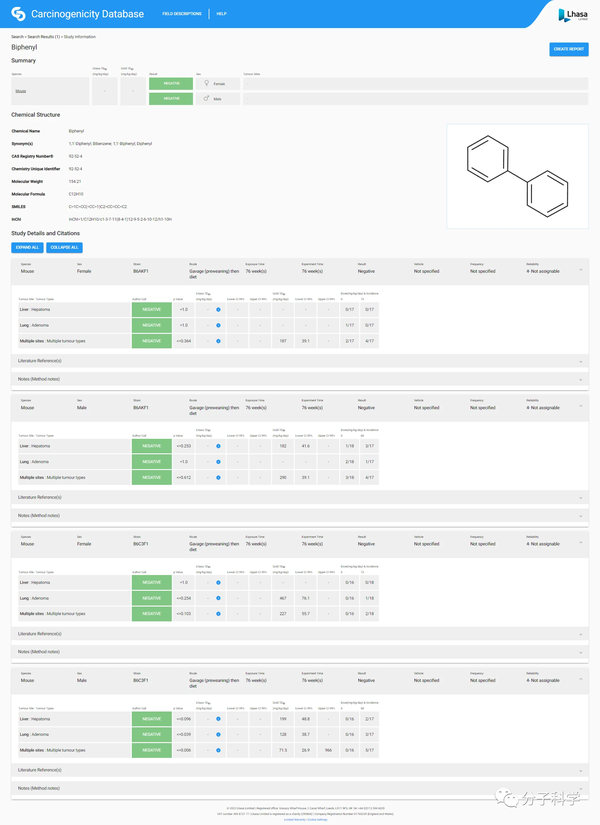600x825 pixels.
Task: Open the Limited Warranty link in footer
Action: (294, 819)
